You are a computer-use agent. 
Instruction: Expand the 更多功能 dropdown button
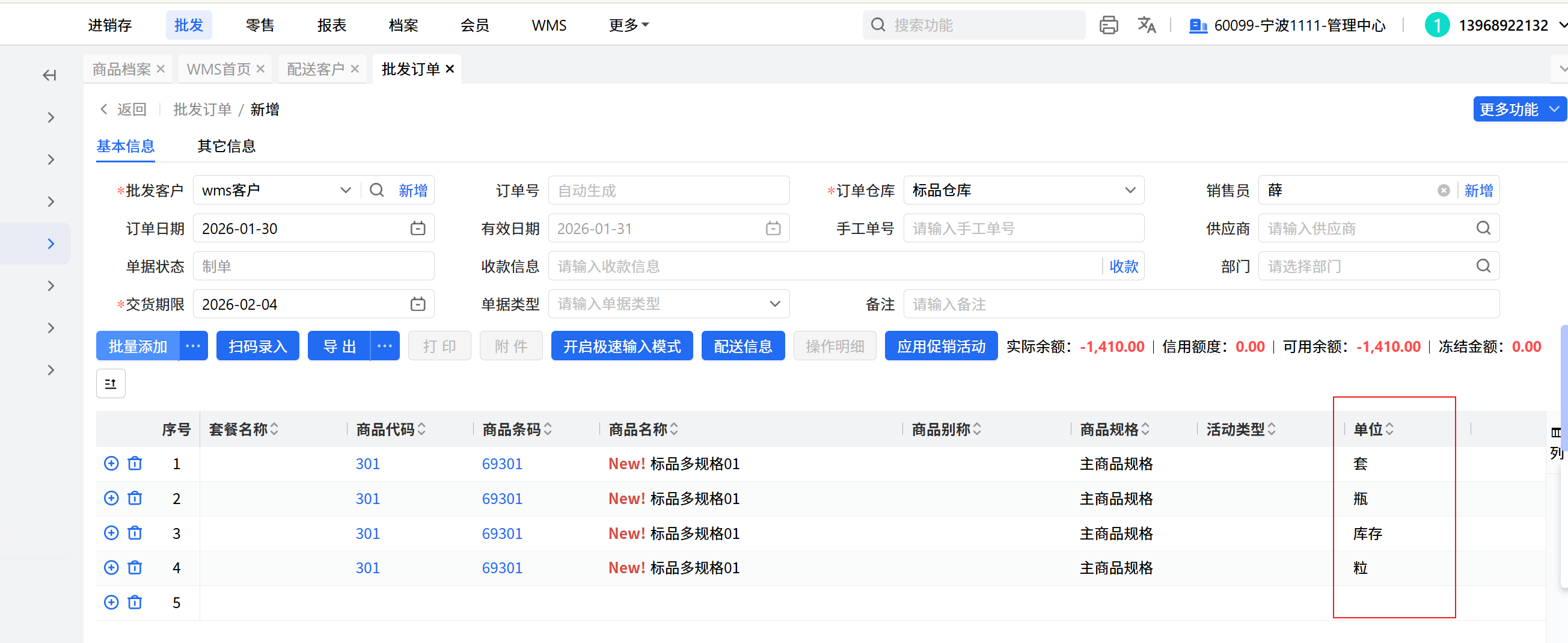(1554, 109)
